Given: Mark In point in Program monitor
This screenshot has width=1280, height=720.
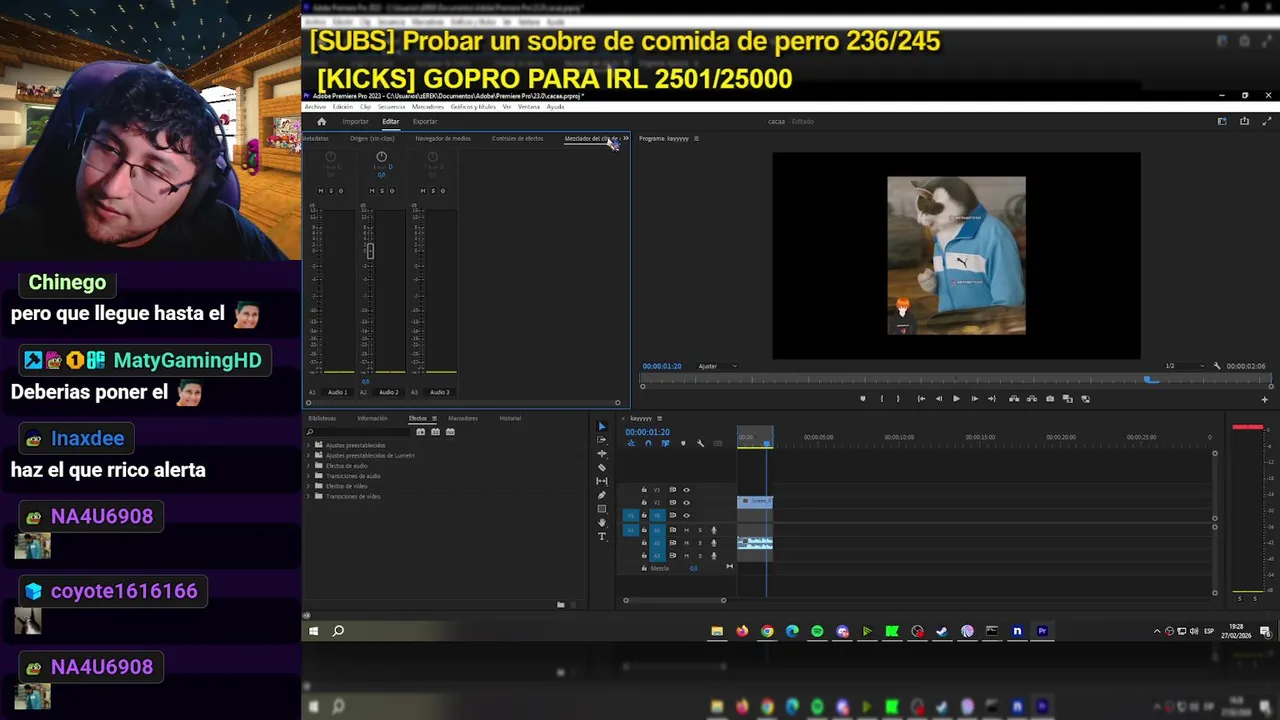Looking at the screenshot, I should pyautogui.click(x=882, y=398).
